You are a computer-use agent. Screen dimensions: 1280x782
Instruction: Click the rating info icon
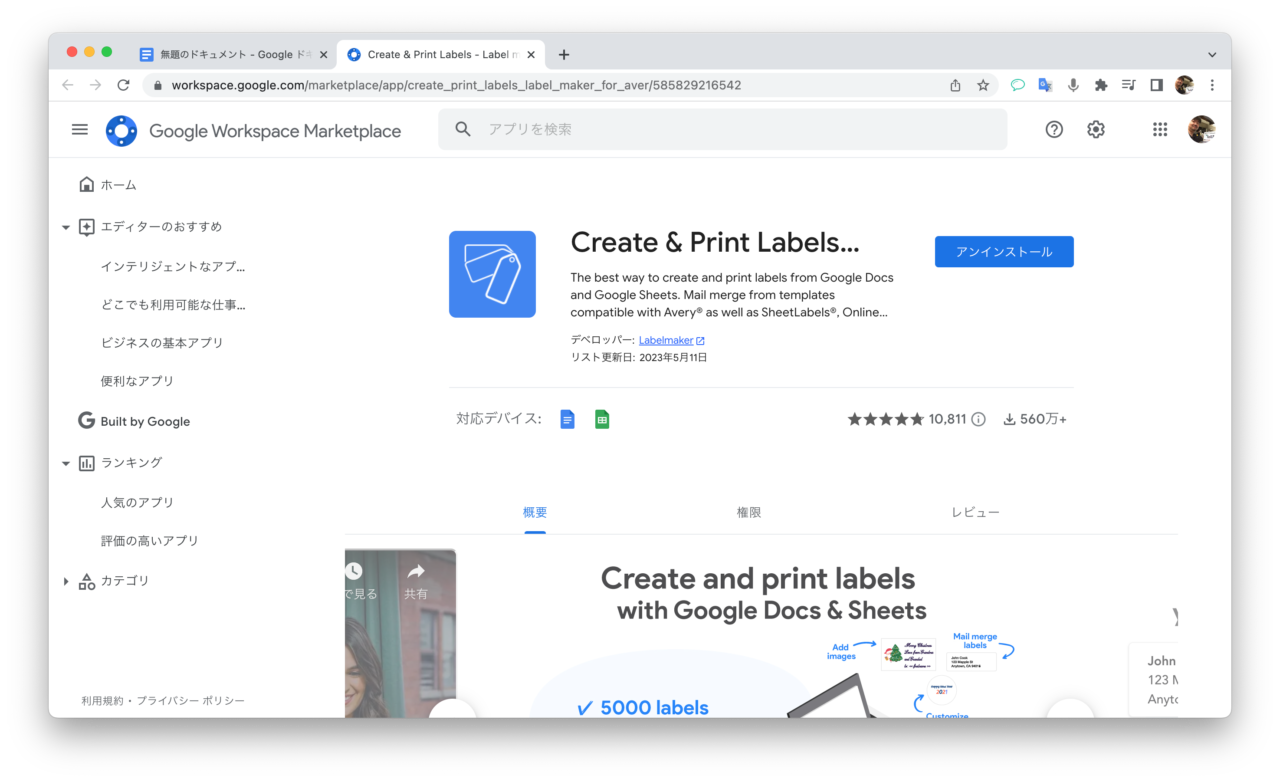click(979, 419)
